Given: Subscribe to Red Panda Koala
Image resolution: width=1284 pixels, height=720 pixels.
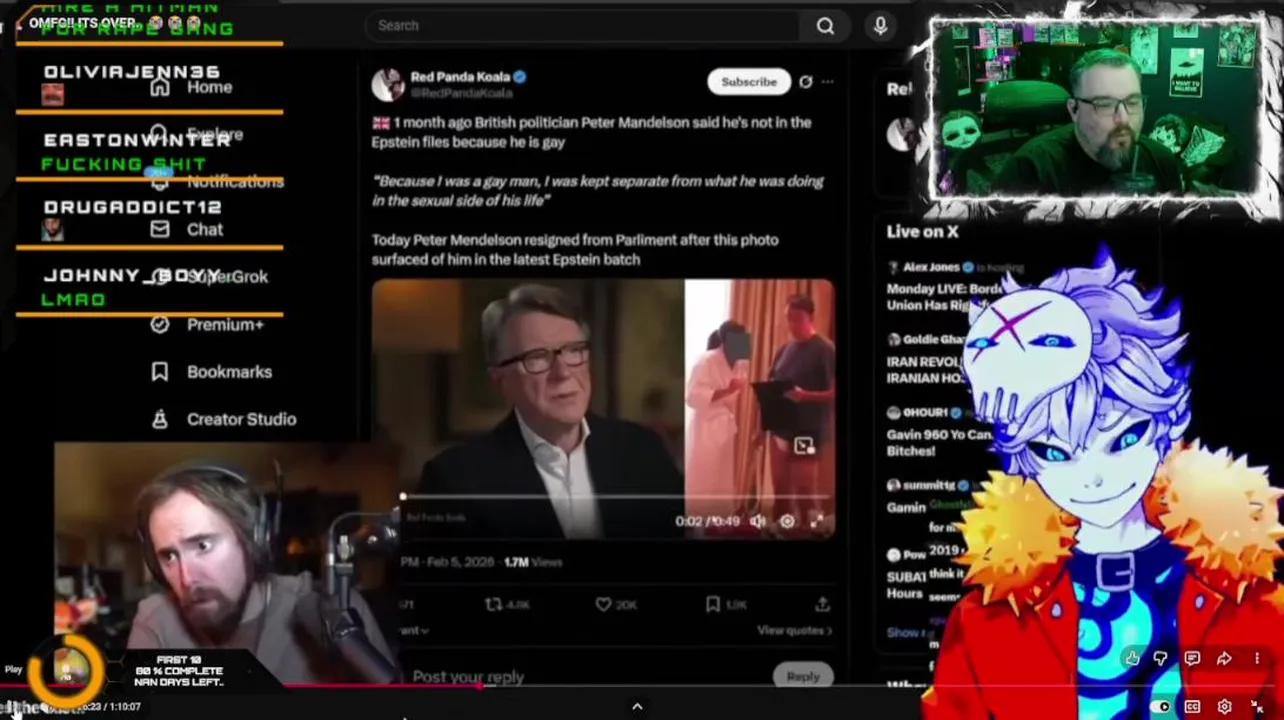Looking at the screenshot, I should click(x=749, y=82).
